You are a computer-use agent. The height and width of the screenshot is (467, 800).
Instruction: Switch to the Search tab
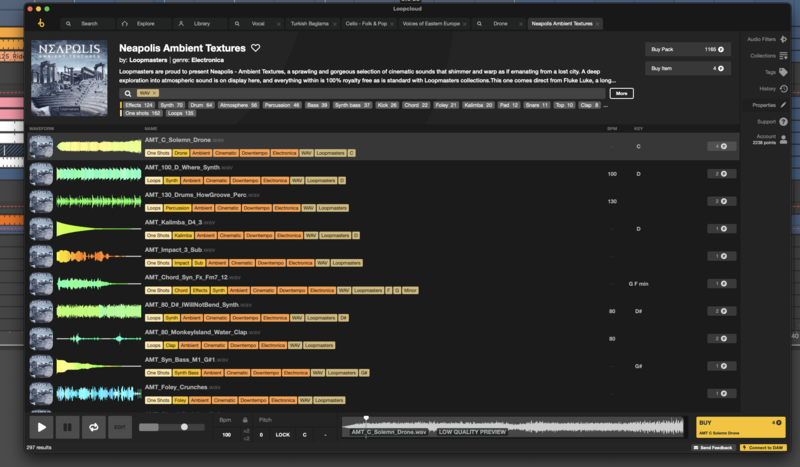(87, 23)
